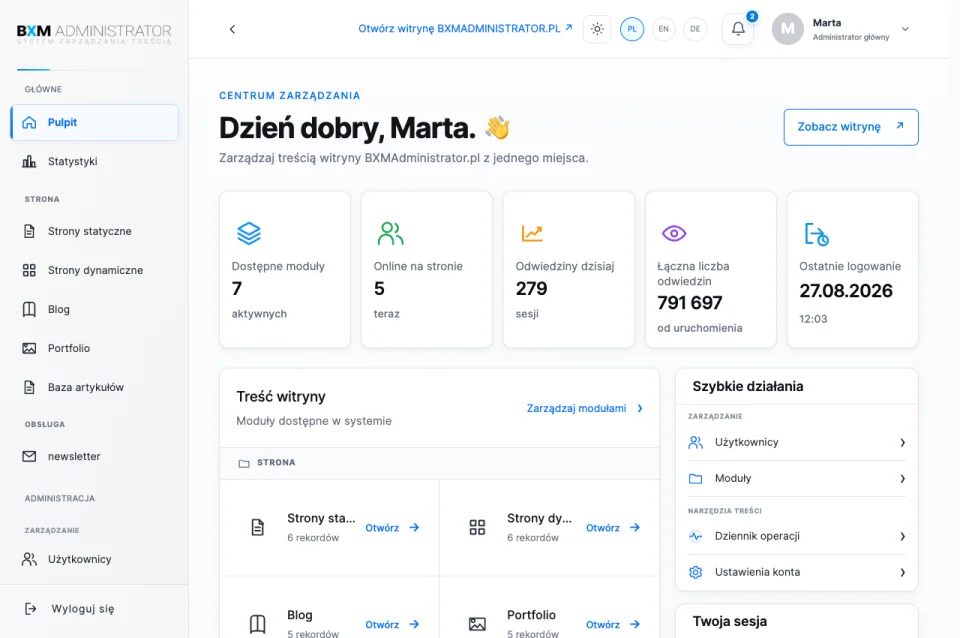Click Odwiedziny dzisiaj chart icon
The image size is (960, 638).
click(x=532, y=233)
